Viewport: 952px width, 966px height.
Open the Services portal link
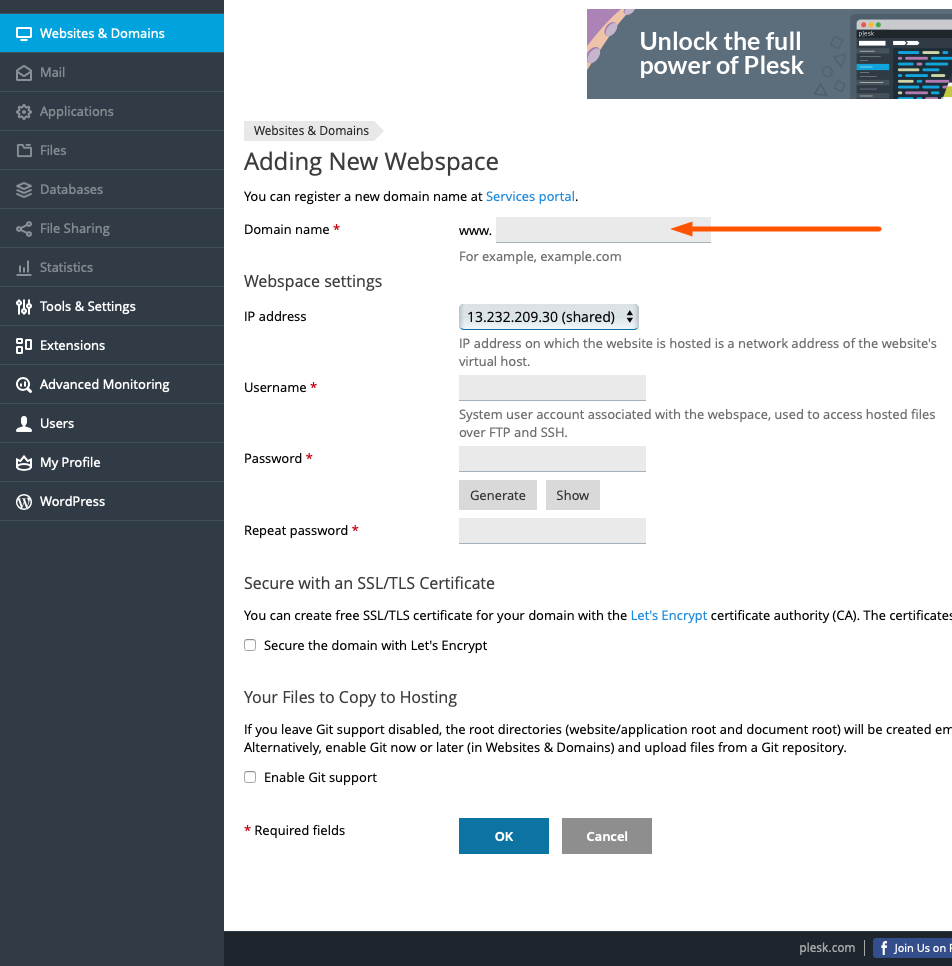point(530,196)
